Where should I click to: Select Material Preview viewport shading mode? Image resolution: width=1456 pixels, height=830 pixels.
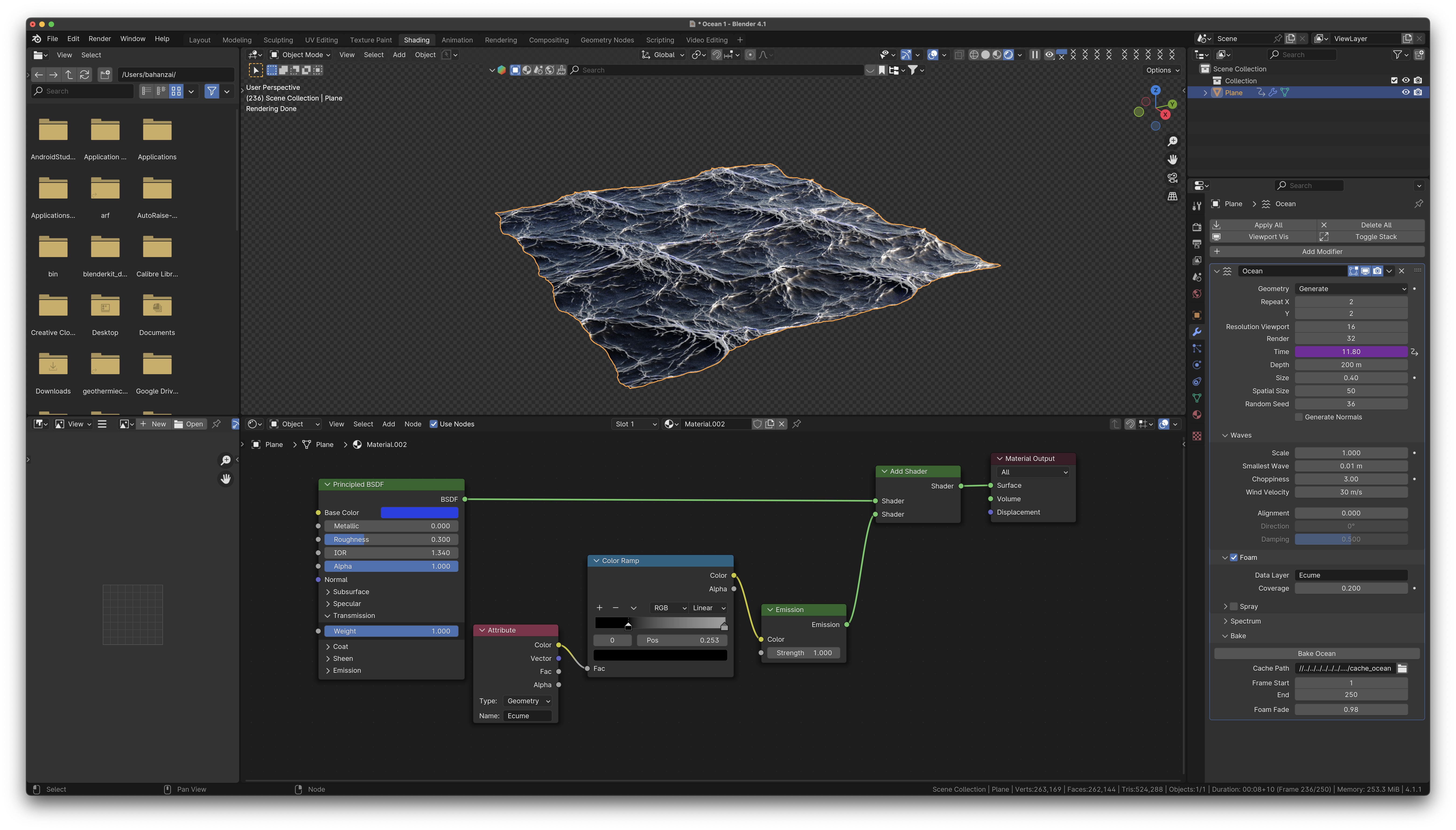997,55
